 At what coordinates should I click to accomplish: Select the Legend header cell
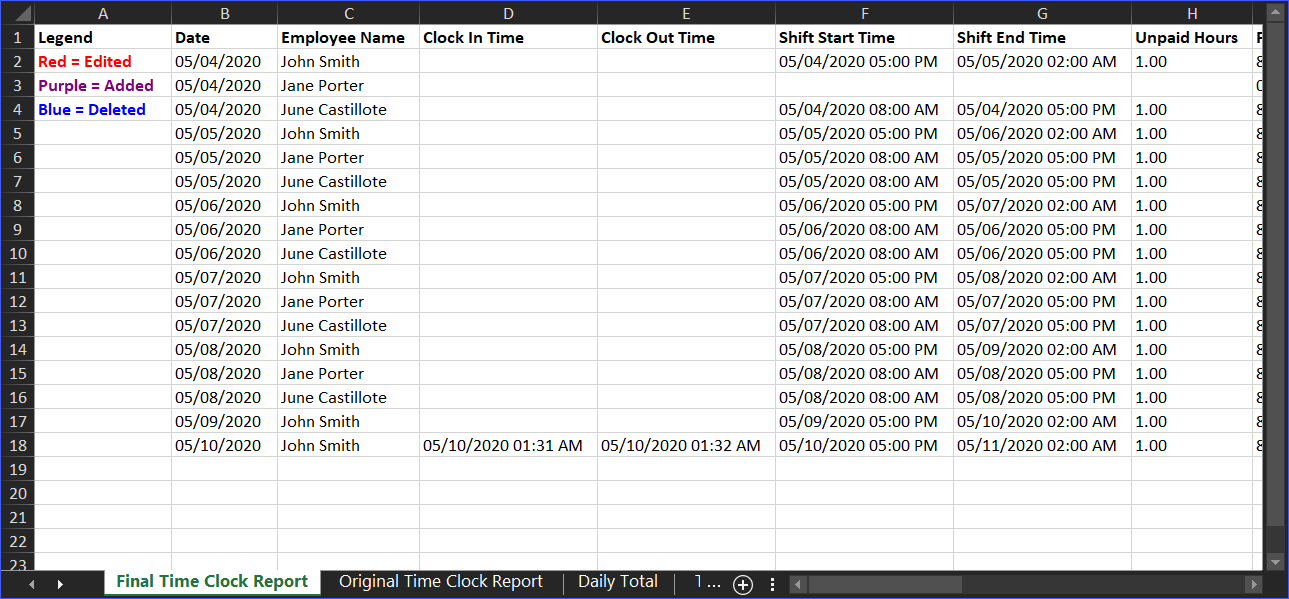tap(103, 38)
